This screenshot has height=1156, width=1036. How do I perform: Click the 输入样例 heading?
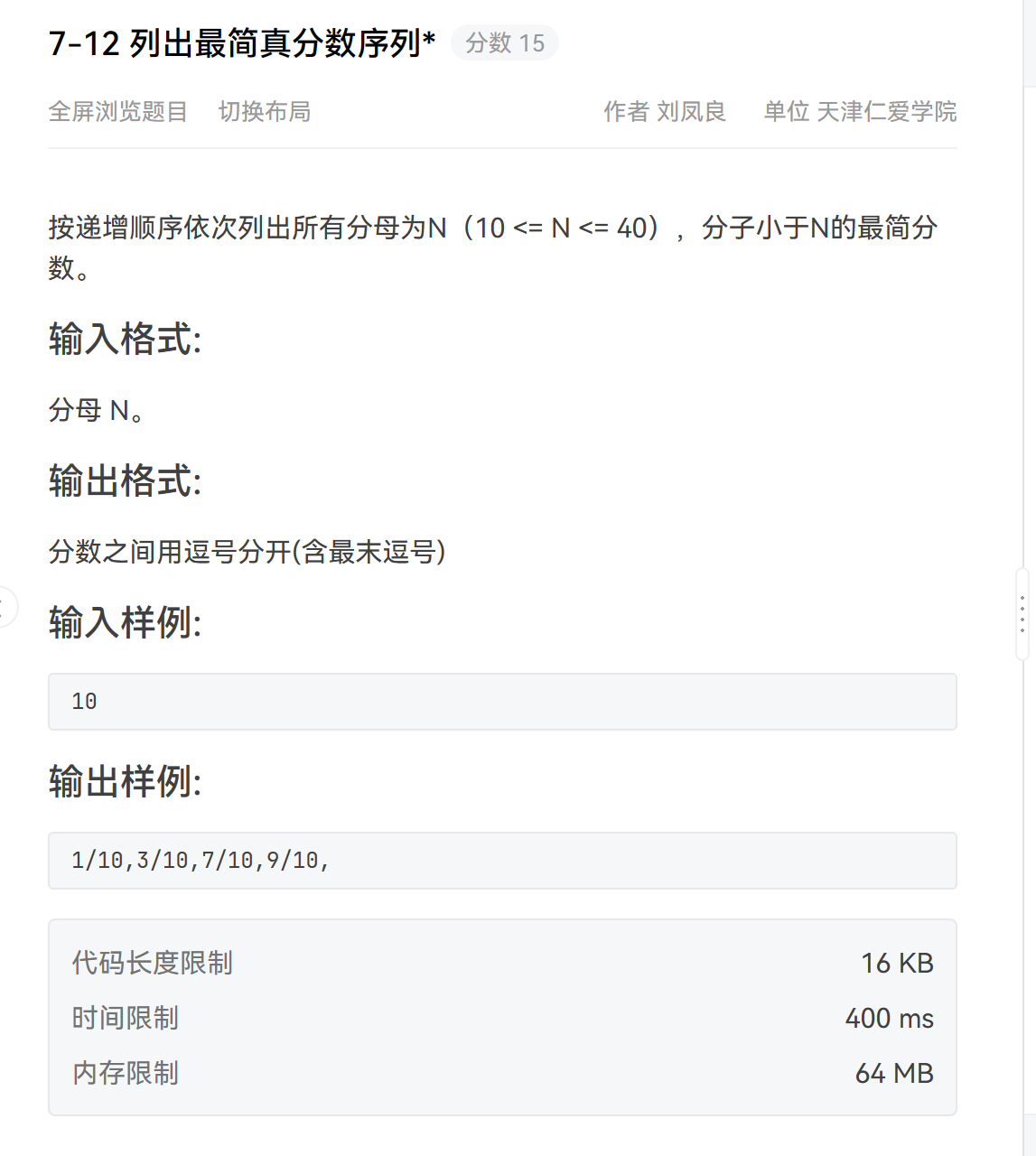(x=125, y=622)
